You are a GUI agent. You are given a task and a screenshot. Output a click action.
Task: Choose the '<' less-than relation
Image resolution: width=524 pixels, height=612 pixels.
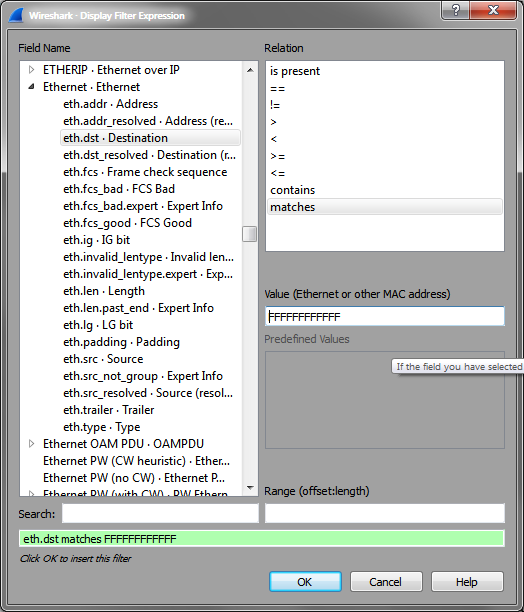coord(385,139)
